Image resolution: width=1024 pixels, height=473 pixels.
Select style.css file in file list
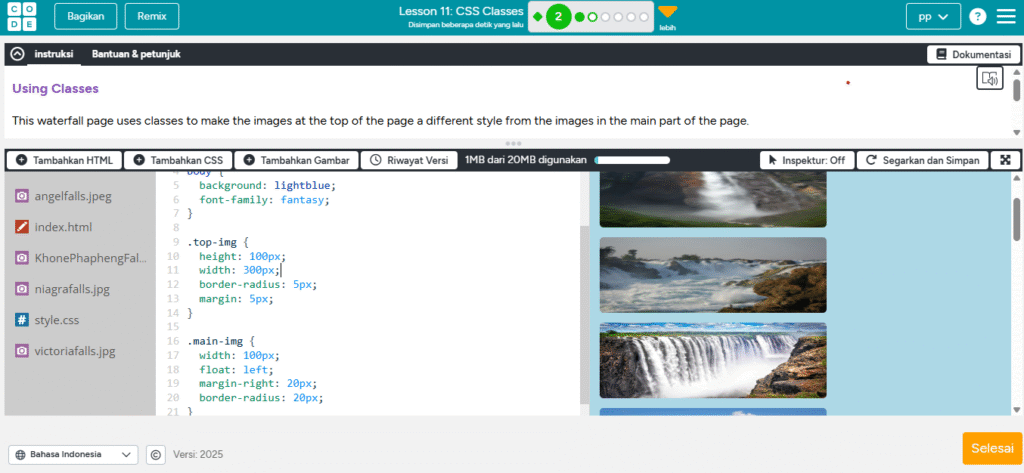[x=56, y=320]
